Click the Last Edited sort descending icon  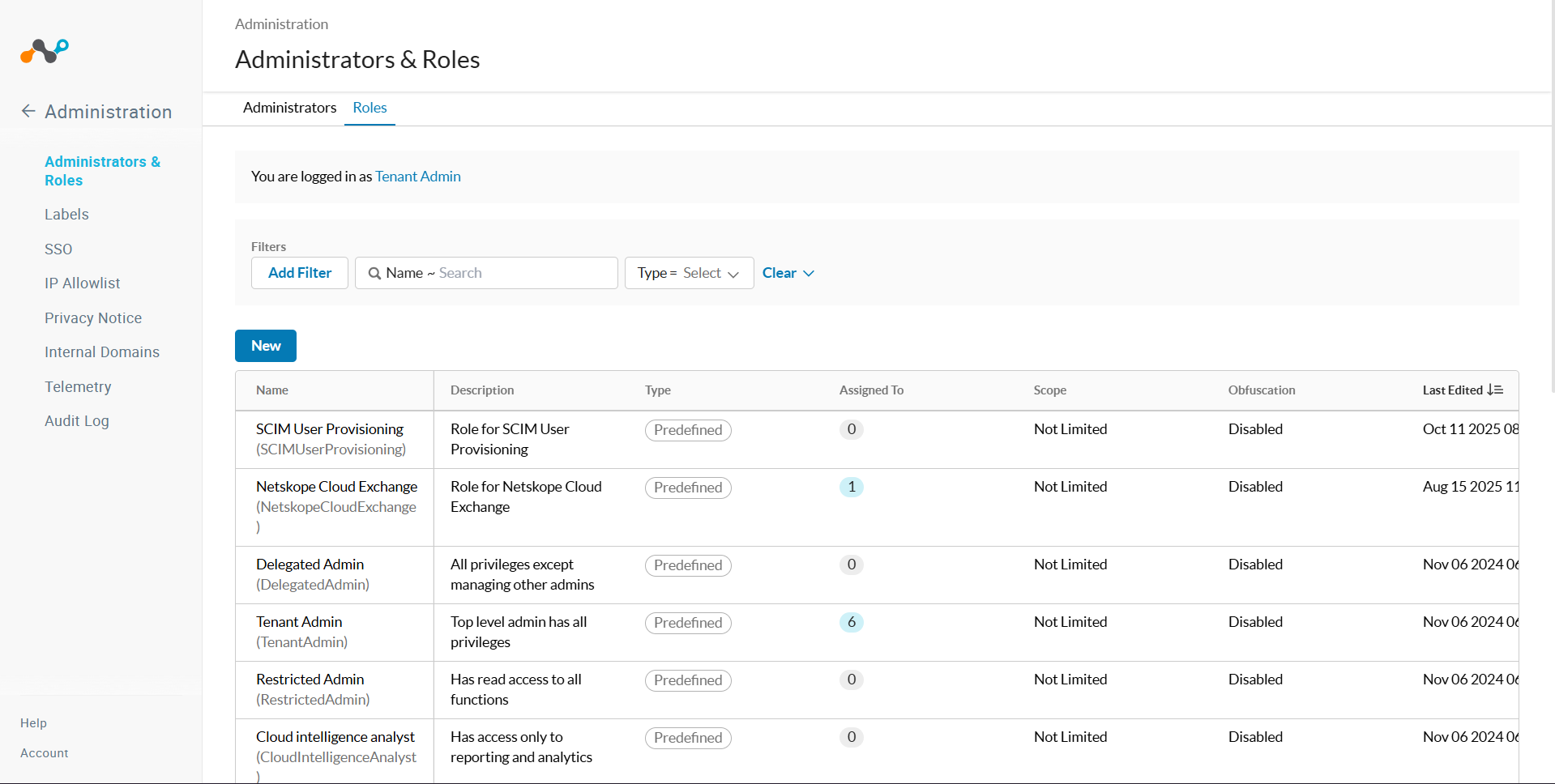[x=1495, y=390]
